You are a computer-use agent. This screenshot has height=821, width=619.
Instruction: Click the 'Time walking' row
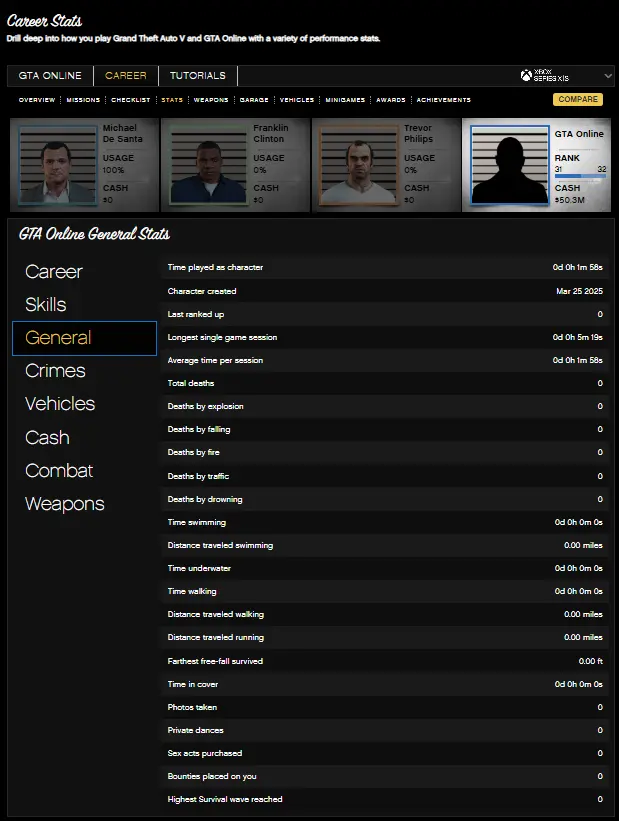pos(385,591)
